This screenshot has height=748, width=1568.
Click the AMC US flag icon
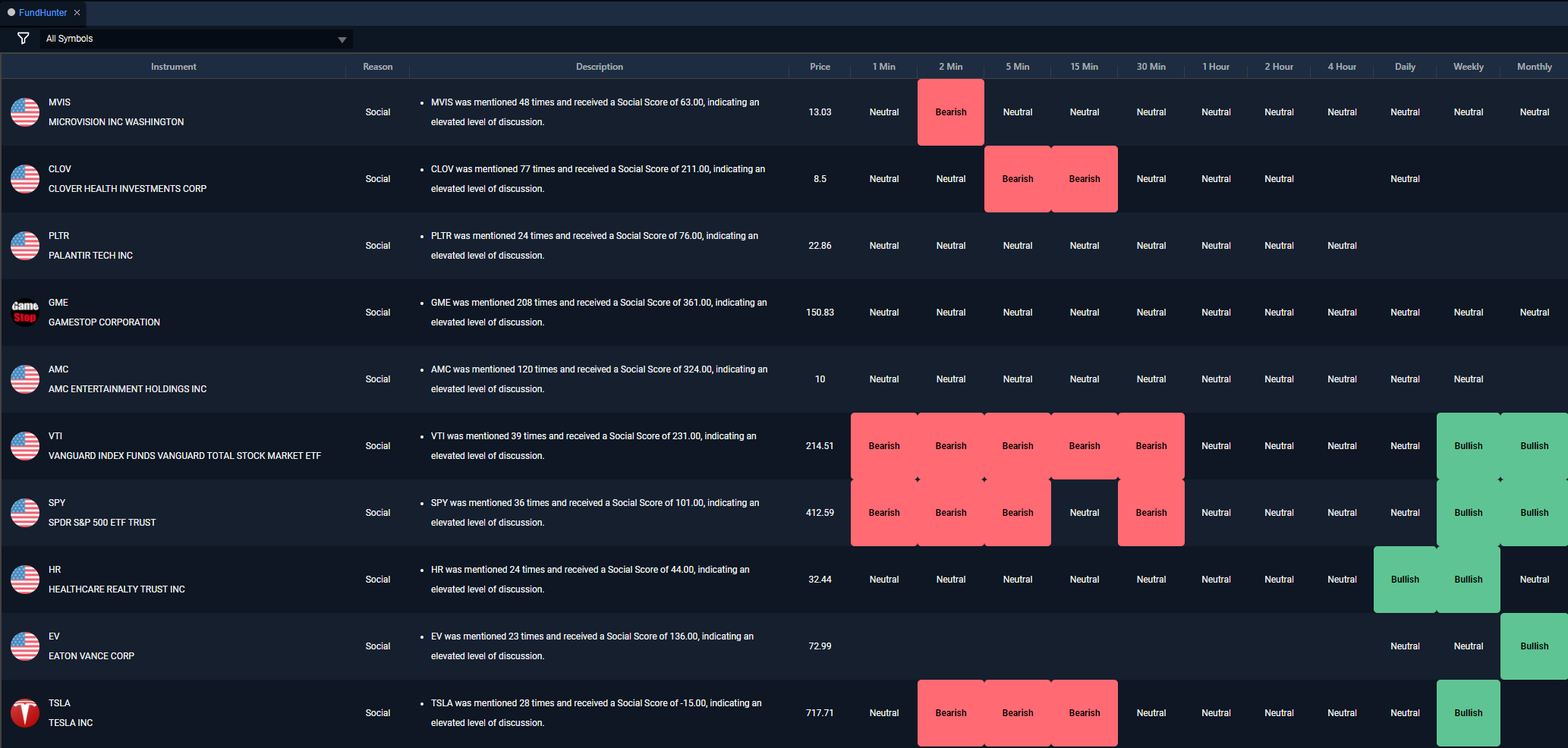tap(25, 379)
